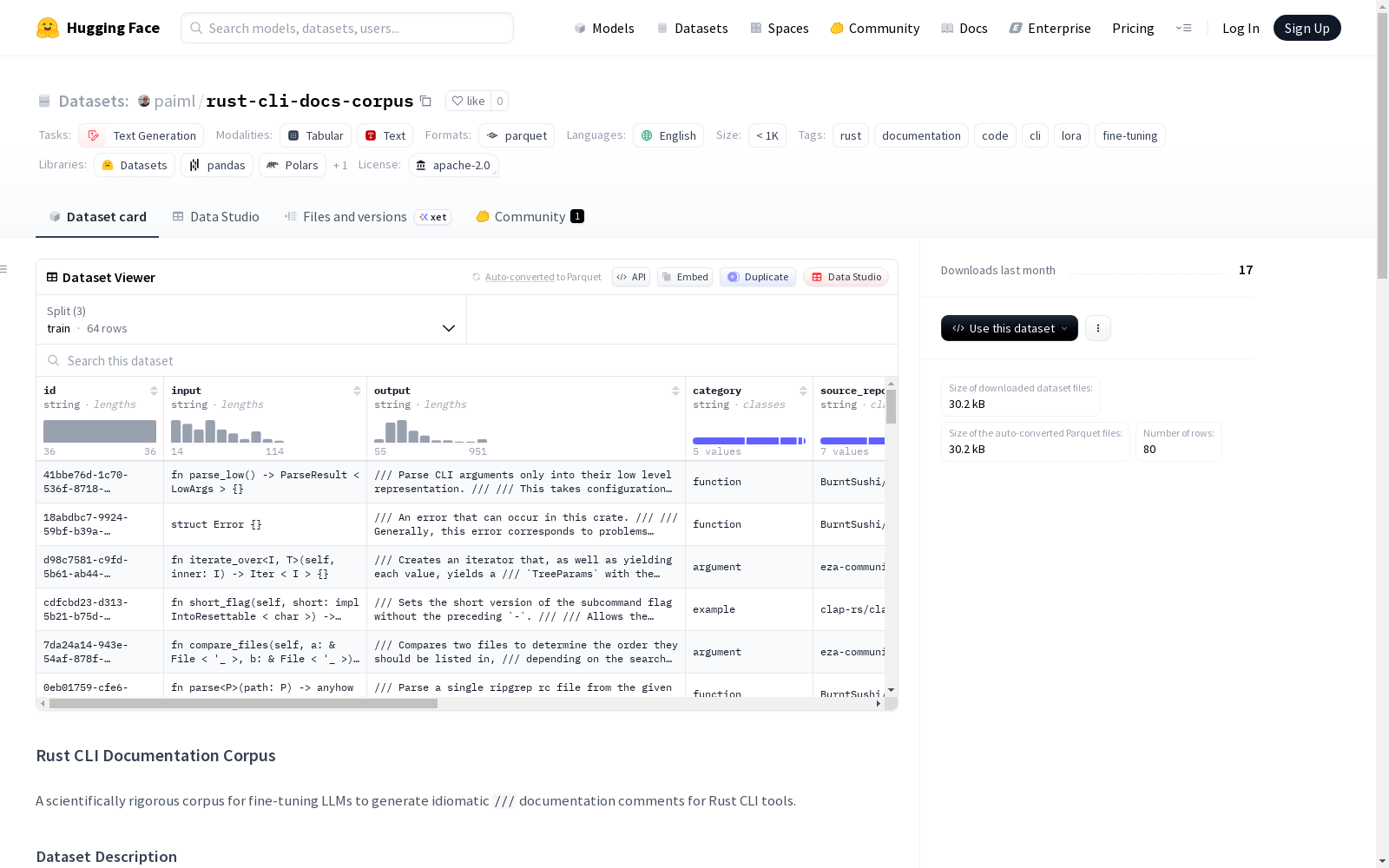This screenshot has width=1389, height=868.
Task: Select the Tabular modality tag
Action: [x=315, y=135]
